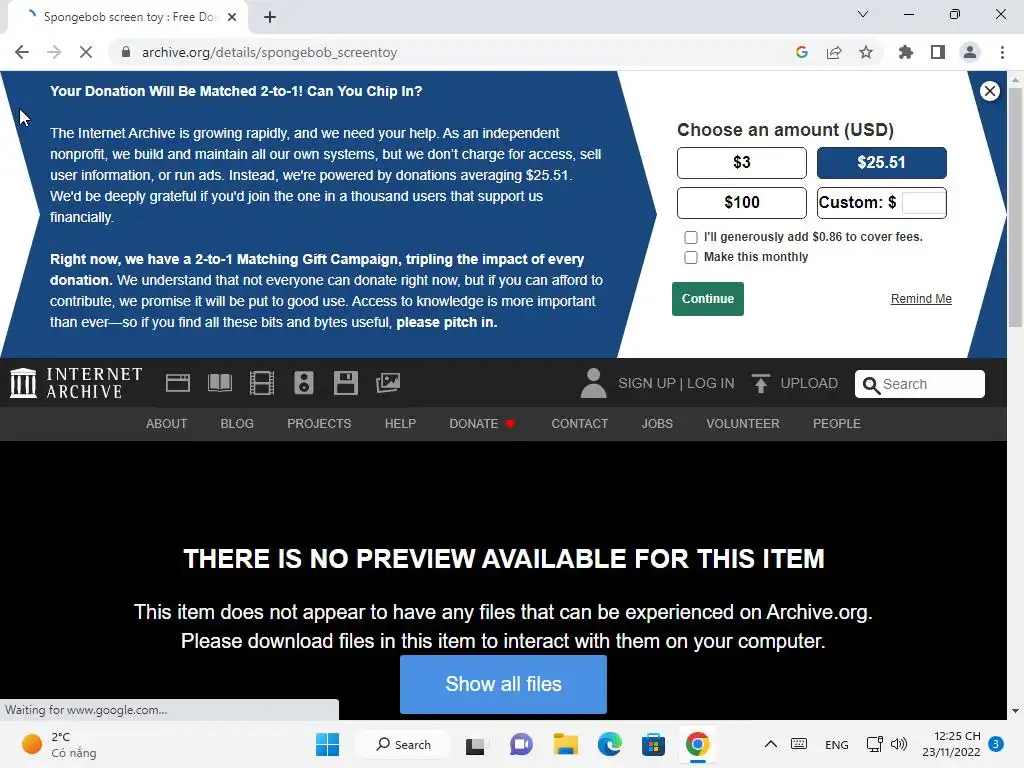1024x768 pixels.
Task: Click the Remind Me link
Action: pos(921,299)
